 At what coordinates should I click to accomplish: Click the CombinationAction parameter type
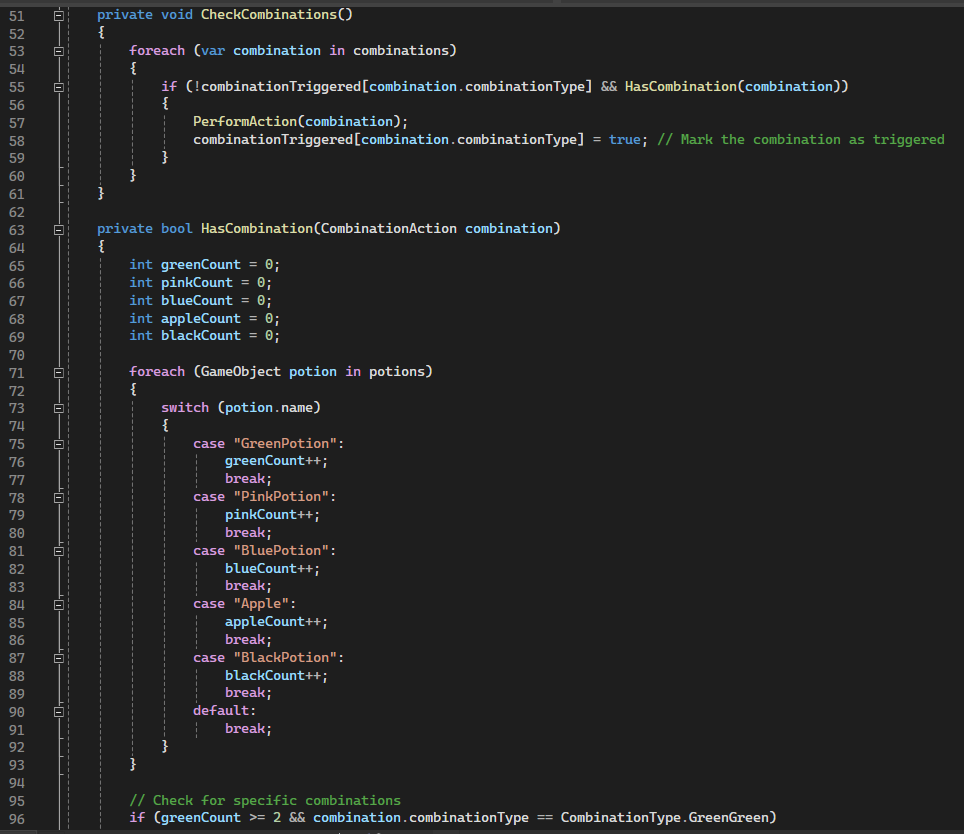(x=389, y=229)
